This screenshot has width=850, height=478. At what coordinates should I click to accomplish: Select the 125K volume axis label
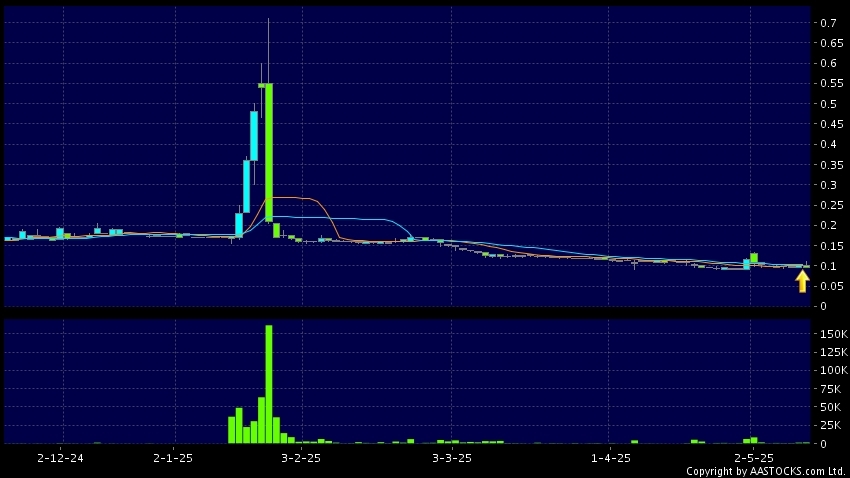pos(834,352)
